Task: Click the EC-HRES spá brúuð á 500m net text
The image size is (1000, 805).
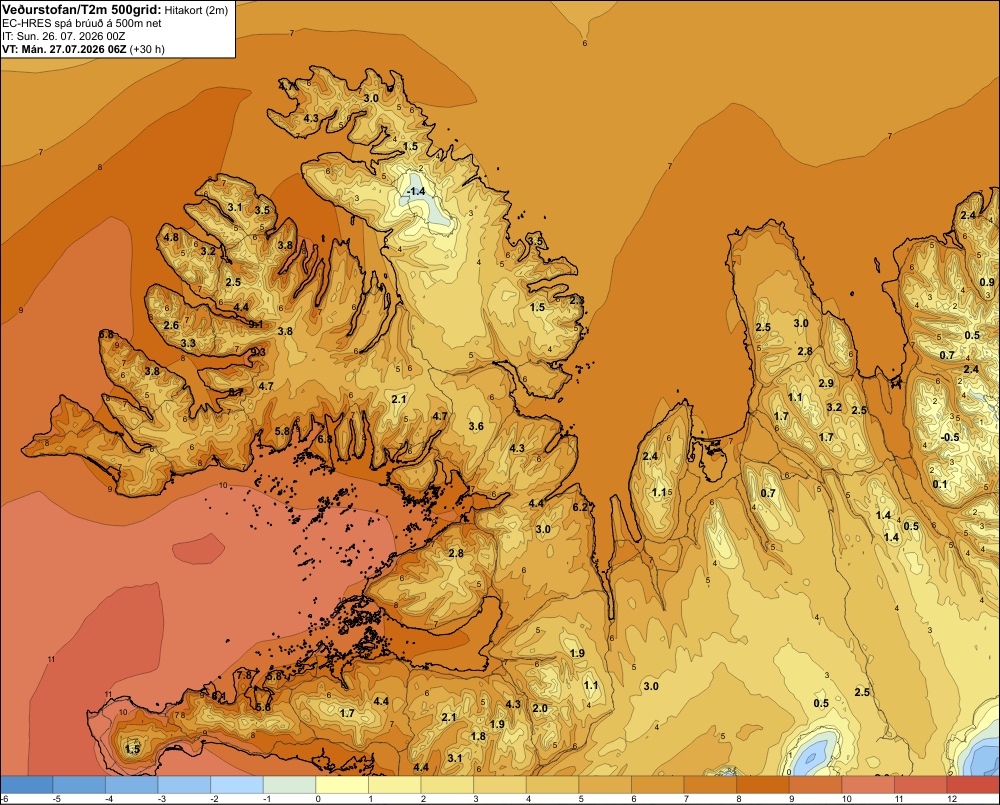Action: pos(82,24)
